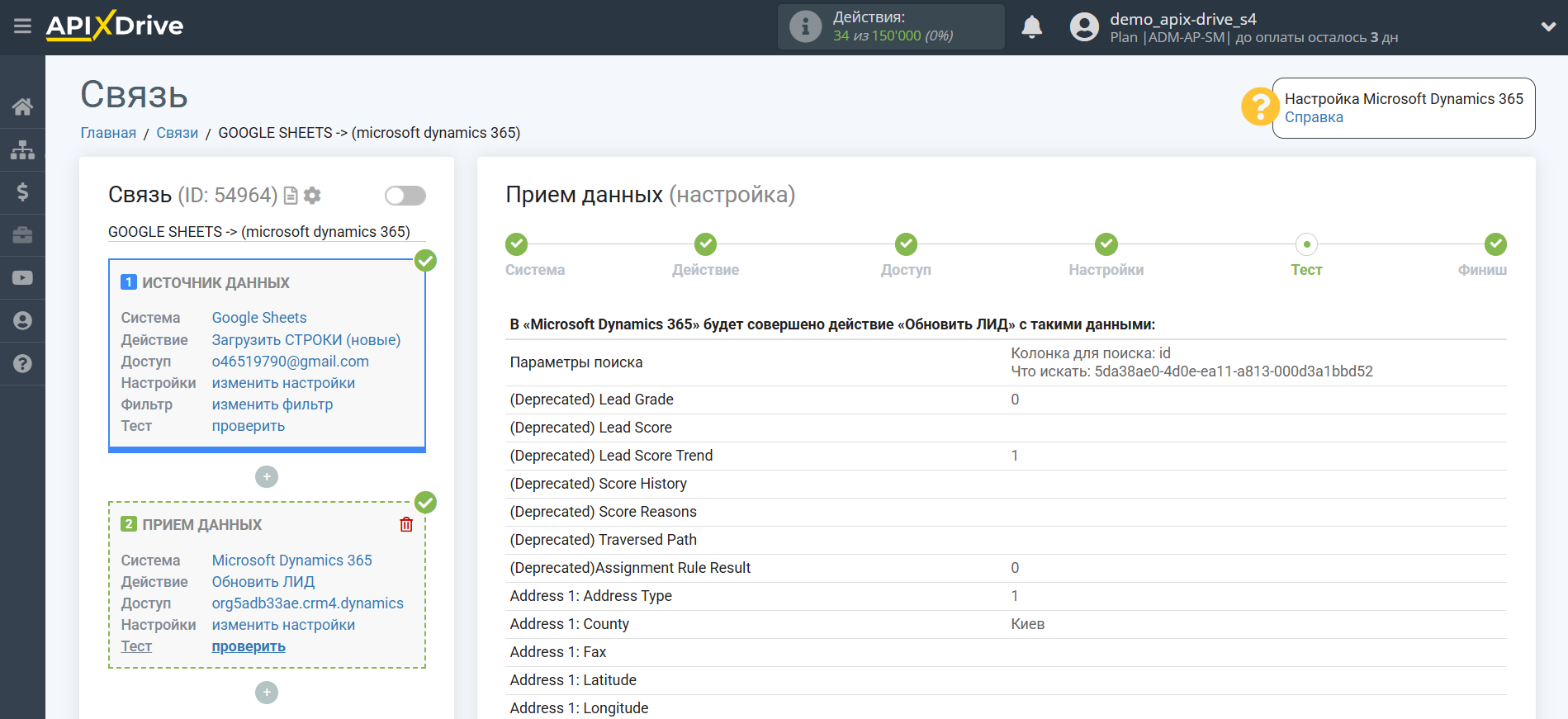1568x719 pixels.
Task: Click the green check on the data source block
Action: [425, 261]
